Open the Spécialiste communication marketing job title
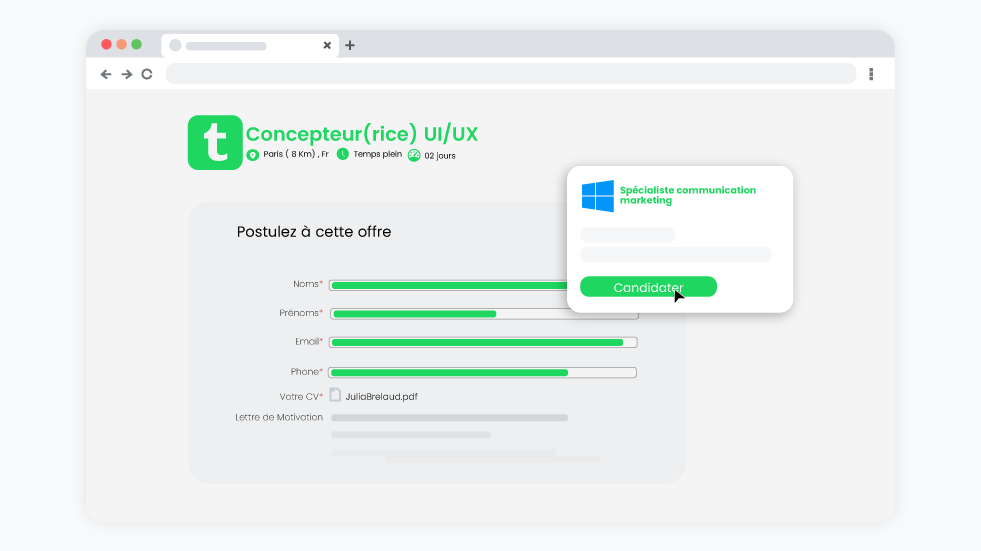This screenshot has width=981, height=551. tap(687, 195)
